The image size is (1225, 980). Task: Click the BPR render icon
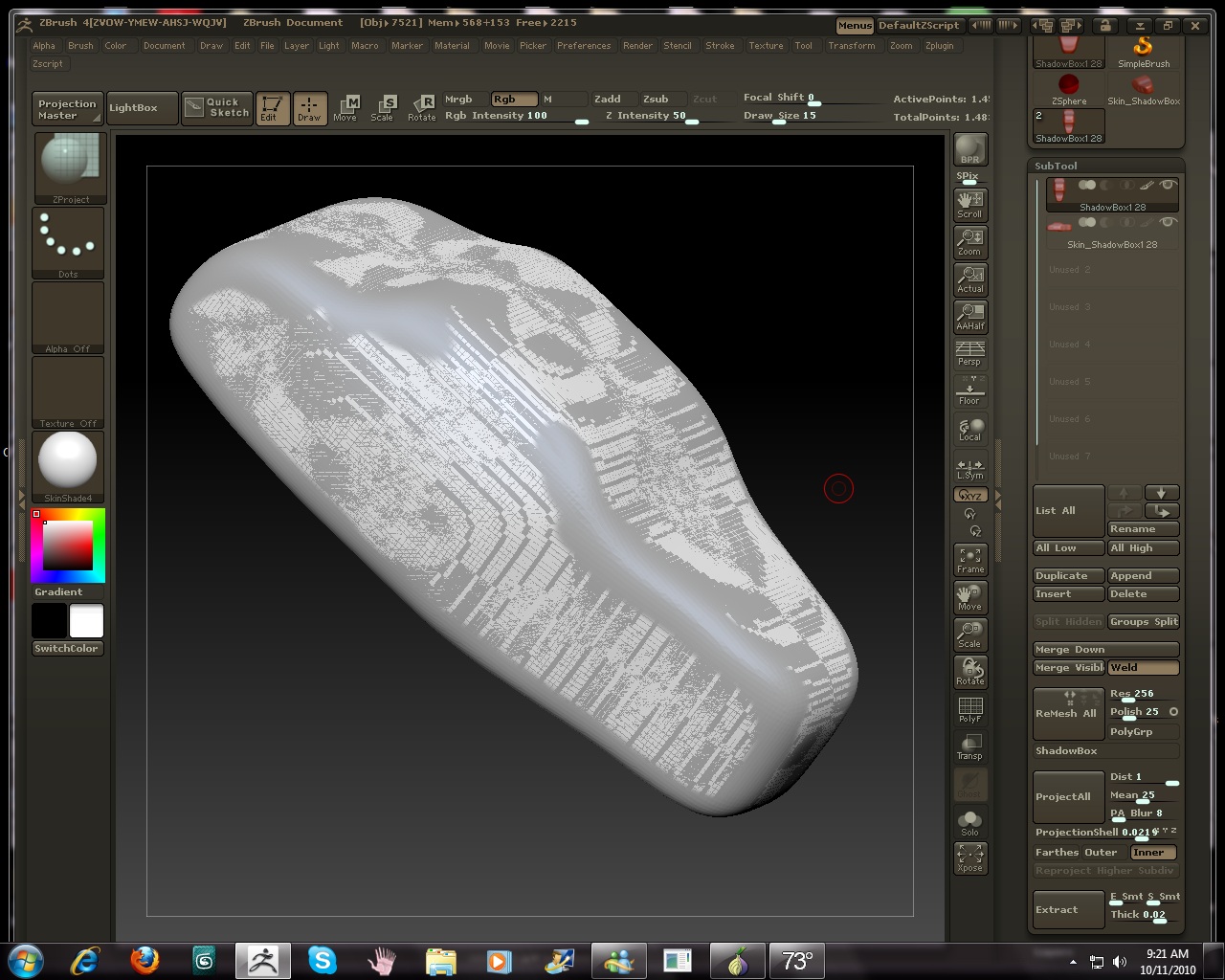click(x=969, y=148)
